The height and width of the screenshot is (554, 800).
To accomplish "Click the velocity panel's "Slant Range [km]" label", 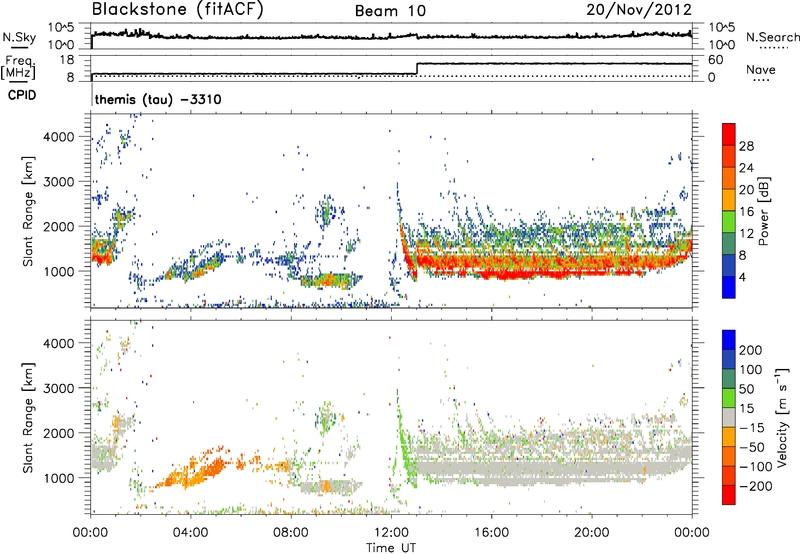I will point(28,417).
